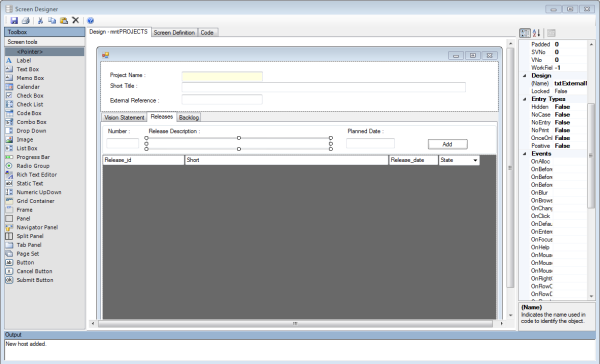Select the Check Box tool
The image size is (600, 364).
click(x=45, y=96)
